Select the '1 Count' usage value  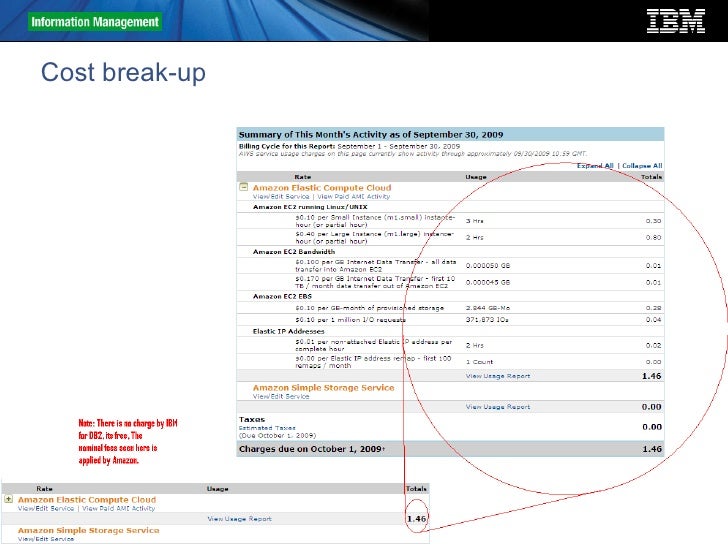(x=479, y=362)
